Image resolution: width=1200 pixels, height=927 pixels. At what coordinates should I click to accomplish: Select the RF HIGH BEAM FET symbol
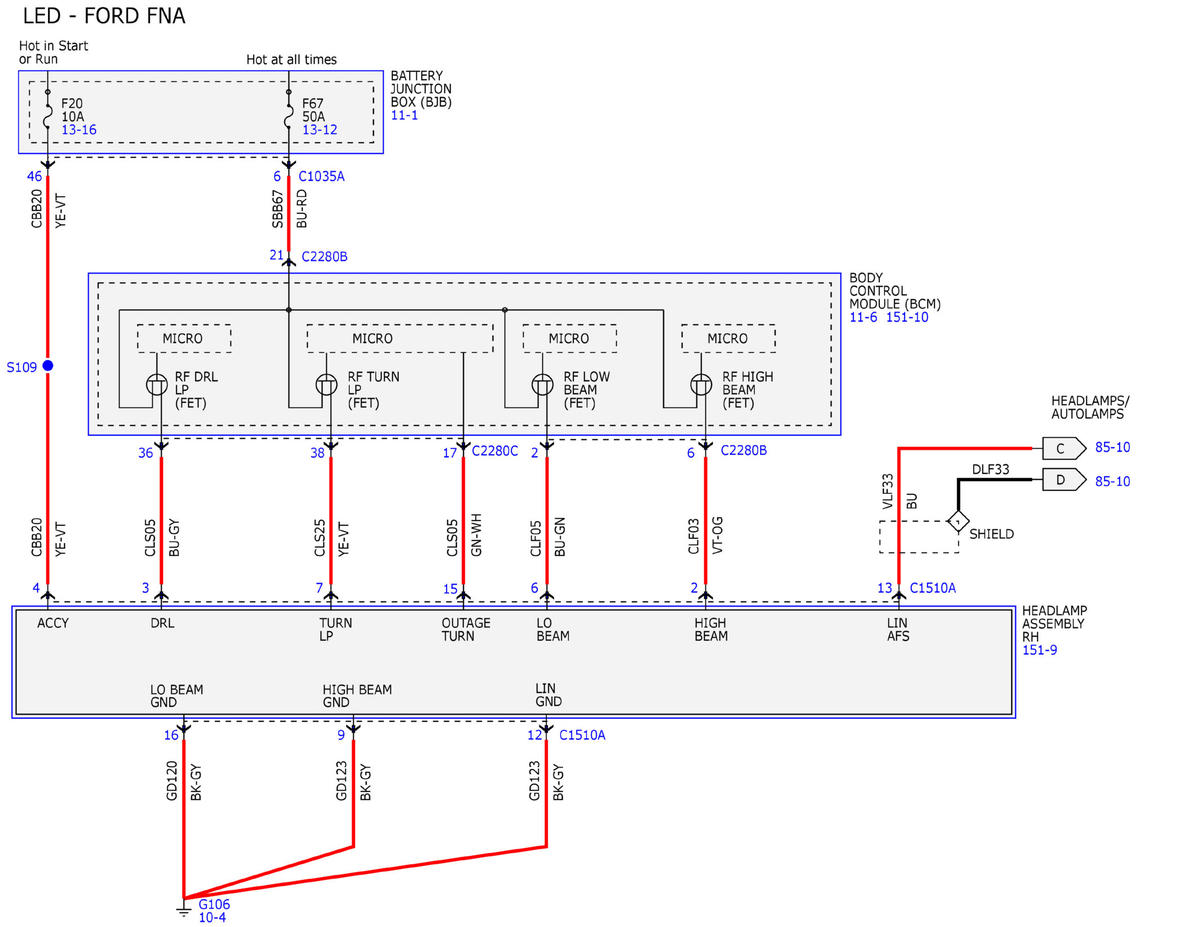point(700,384)
